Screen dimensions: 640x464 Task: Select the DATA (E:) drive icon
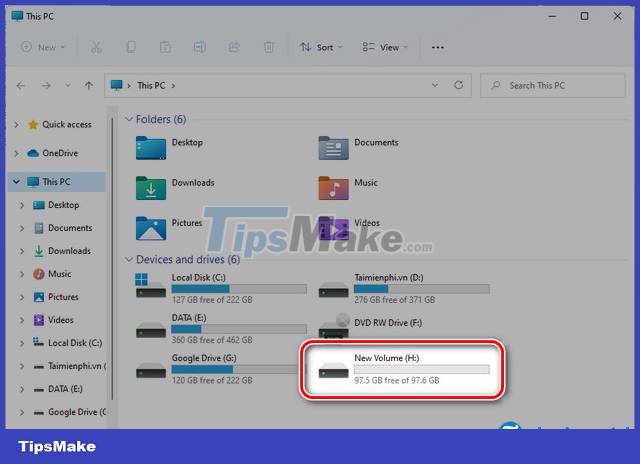pyautogui.click(x=151, y=330)
